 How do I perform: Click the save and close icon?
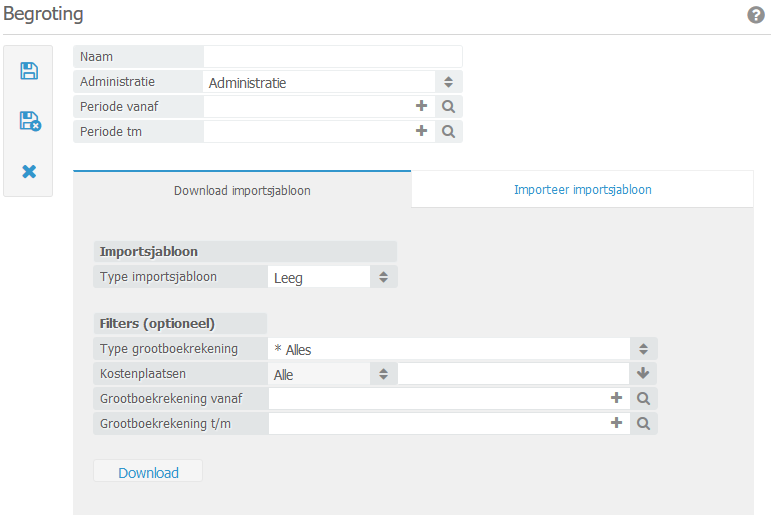[29, 121]
